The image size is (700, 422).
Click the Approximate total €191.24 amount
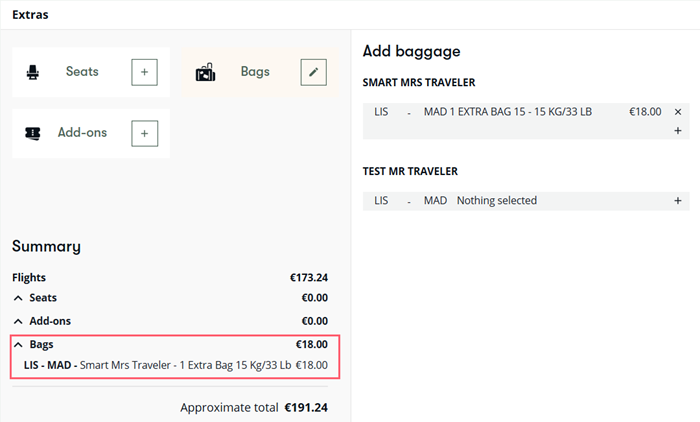click(306, 408)
